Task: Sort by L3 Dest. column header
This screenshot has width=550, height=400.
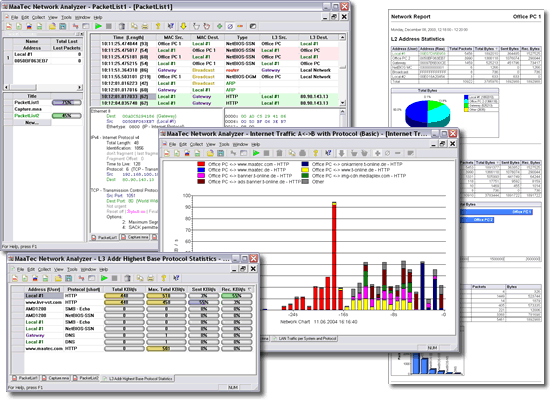Action: coord(318,37)
